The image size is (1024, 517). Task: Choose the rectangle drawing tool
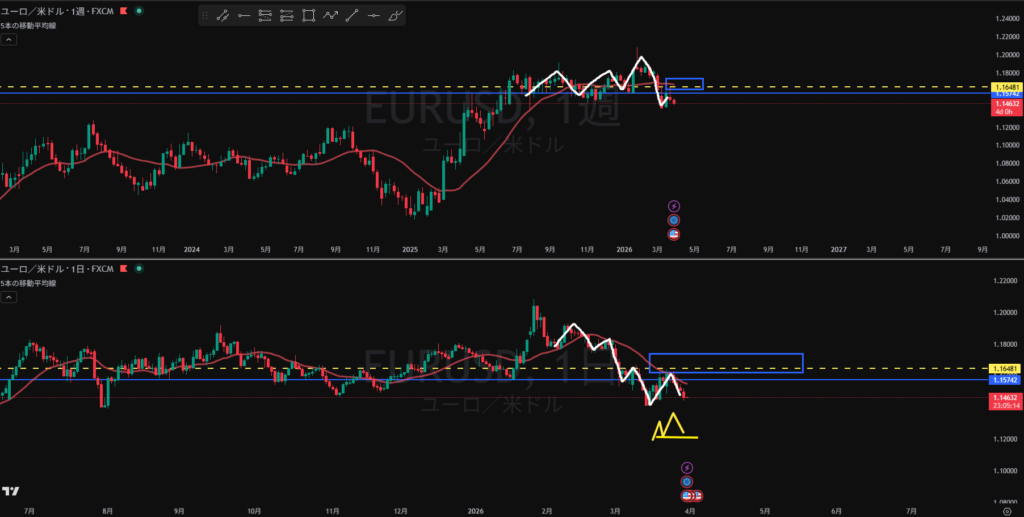[308, 15]
